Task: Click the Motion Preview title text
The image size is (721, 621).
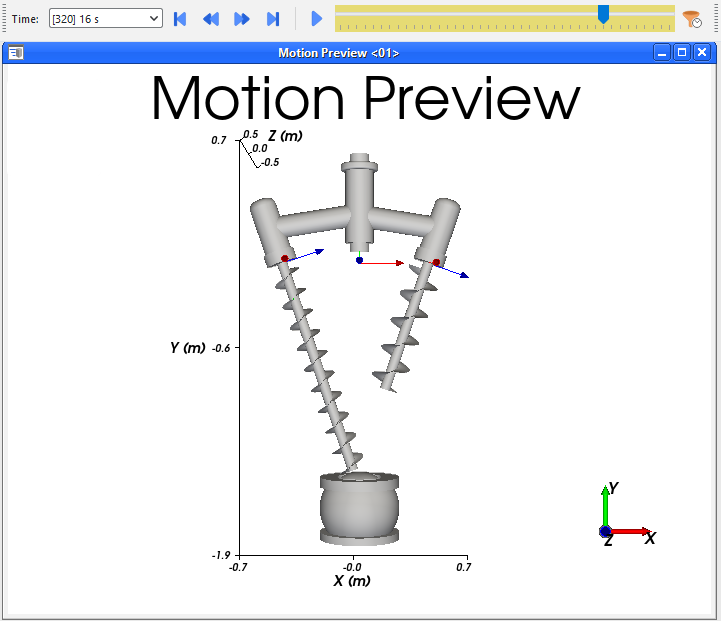Action: point(366,98)
